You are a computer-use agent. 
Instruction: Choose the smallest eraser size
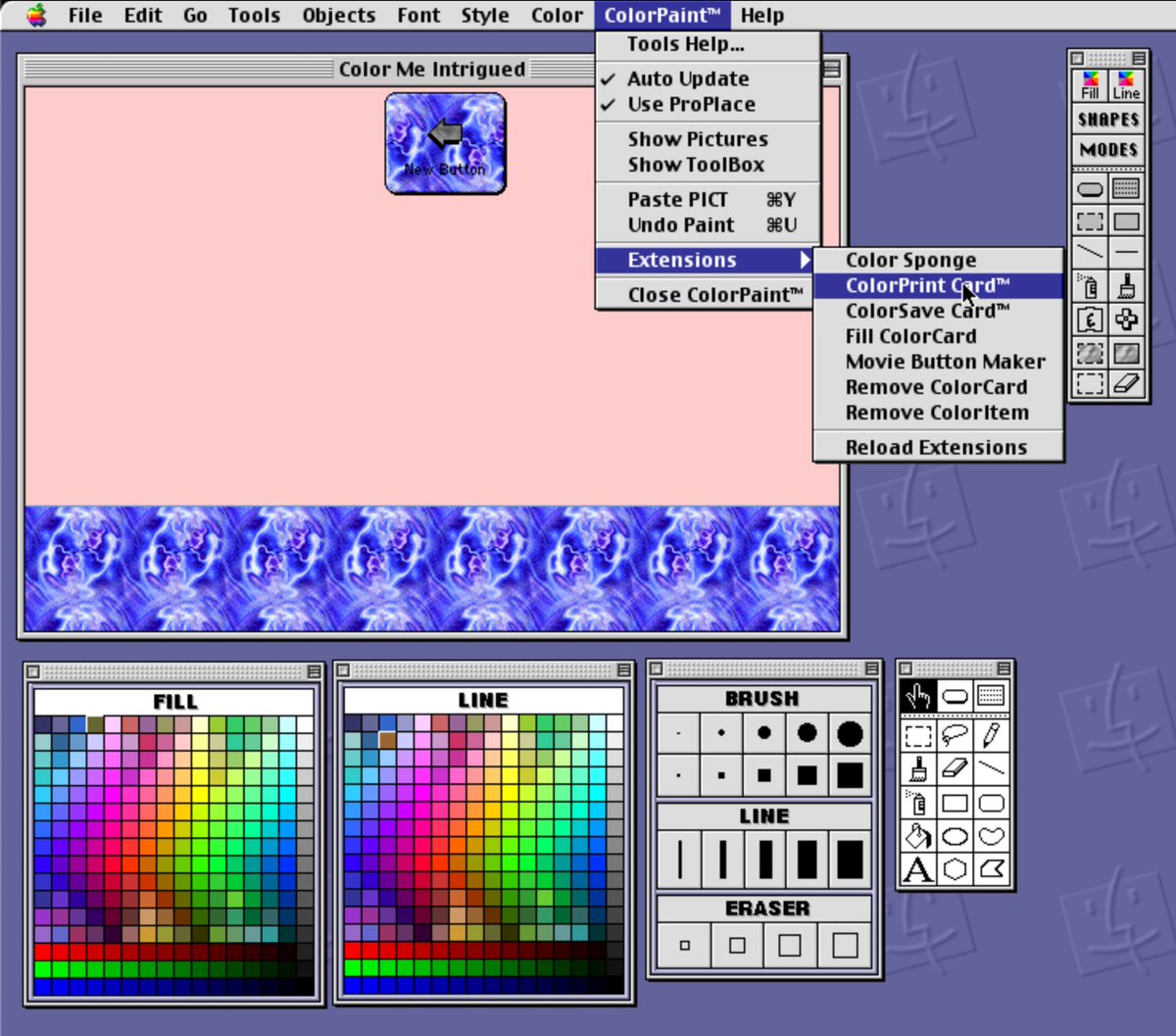coord(684,946)
